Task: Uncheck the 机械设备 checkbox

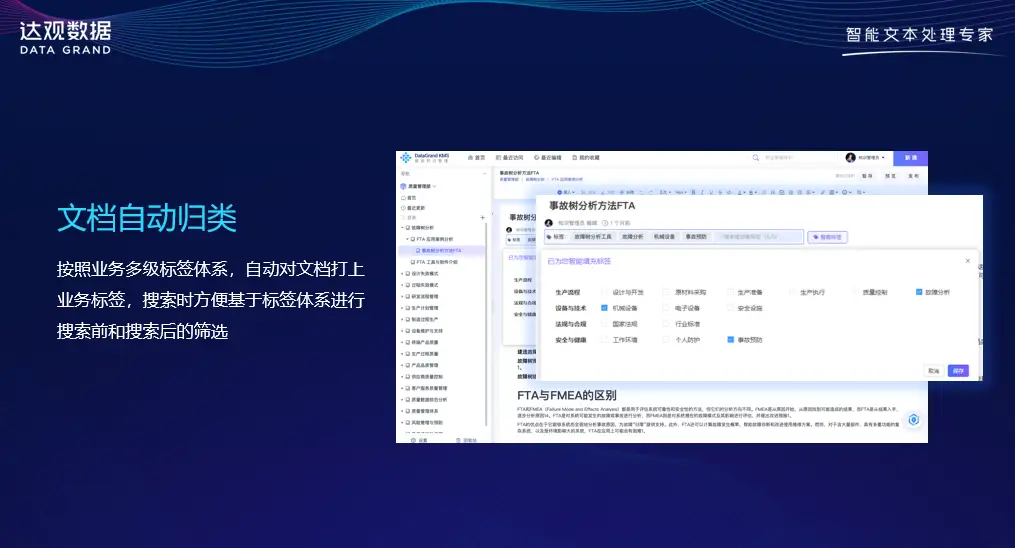Action: pyautogui.click(x=605, y=308)
